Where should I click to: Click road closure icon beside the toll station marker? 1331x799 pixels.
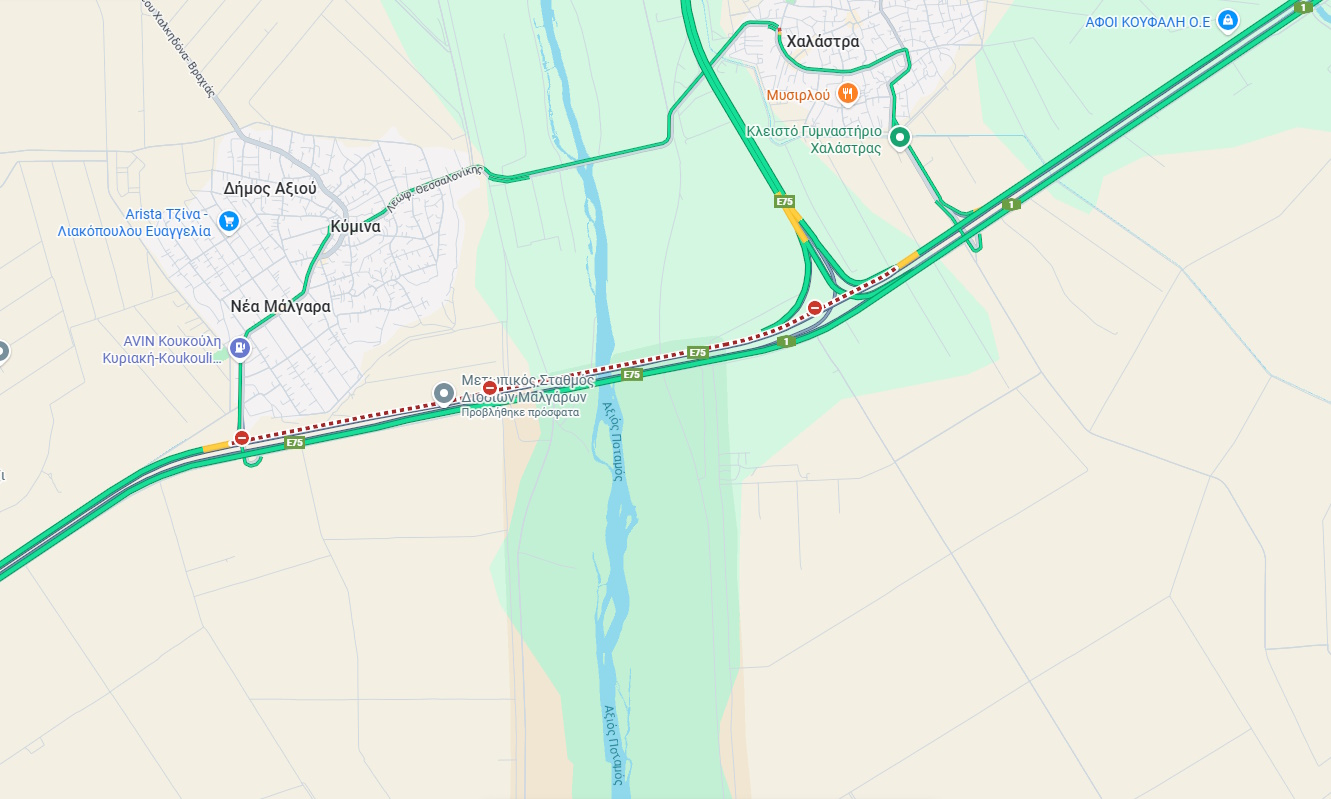pyautogui.click(x=490, y=388)
